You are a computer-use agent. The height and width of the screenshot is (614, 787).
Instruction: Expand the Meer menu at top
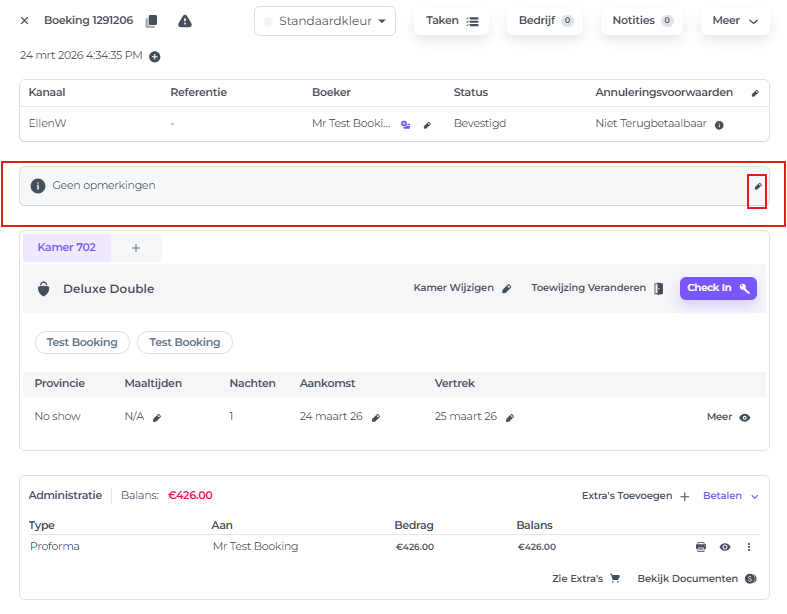pyautogui.click(x=734, y=21)
